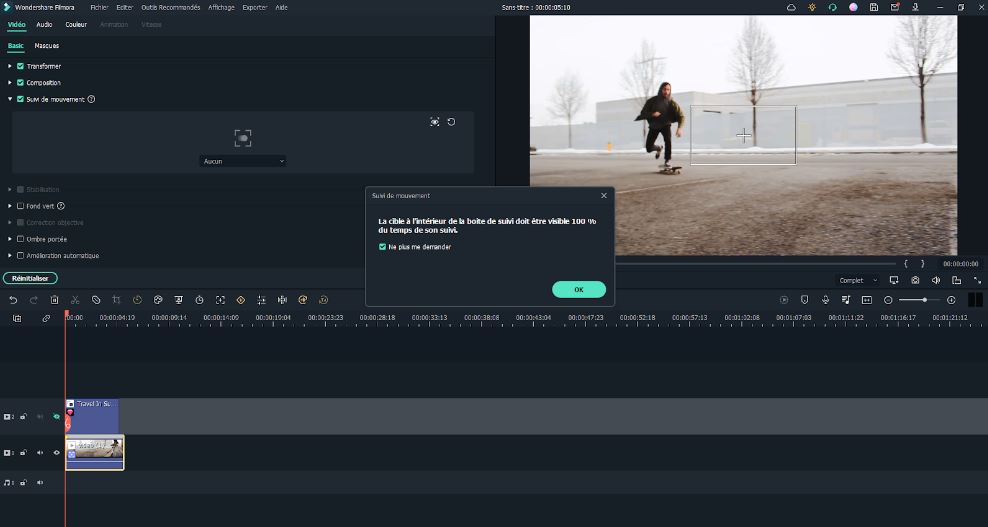
Task: Click the lightbulb tips icon in title bar
Action: [812, 8]
